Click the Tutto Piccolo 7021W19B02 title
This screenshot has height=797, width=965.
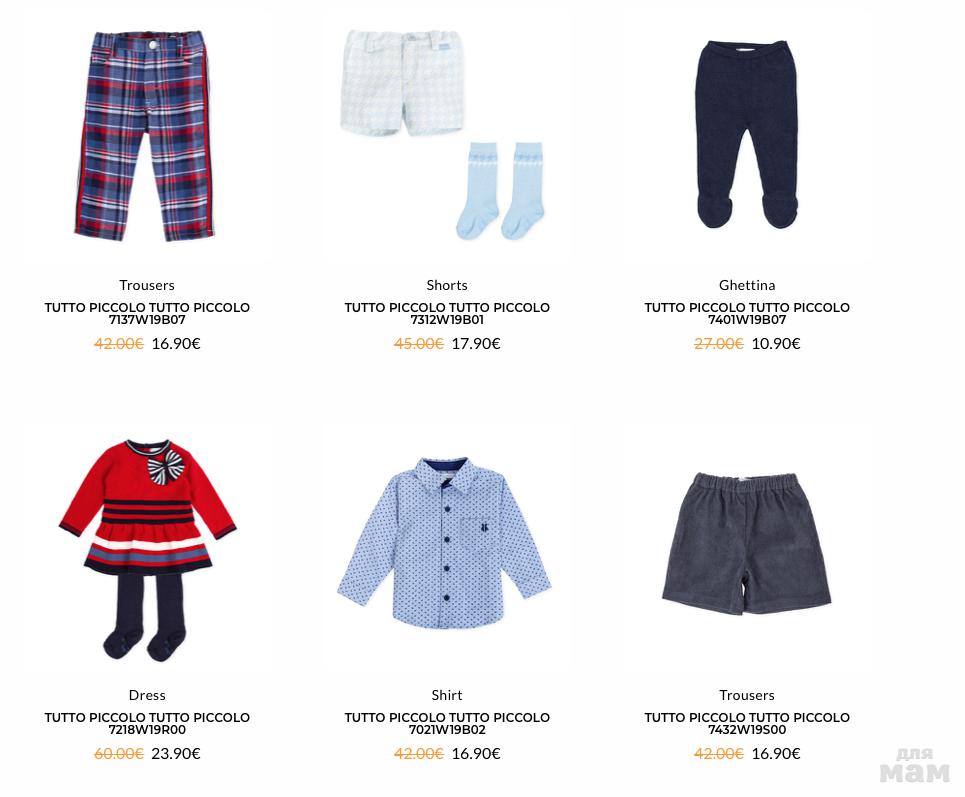click(447, 723)
